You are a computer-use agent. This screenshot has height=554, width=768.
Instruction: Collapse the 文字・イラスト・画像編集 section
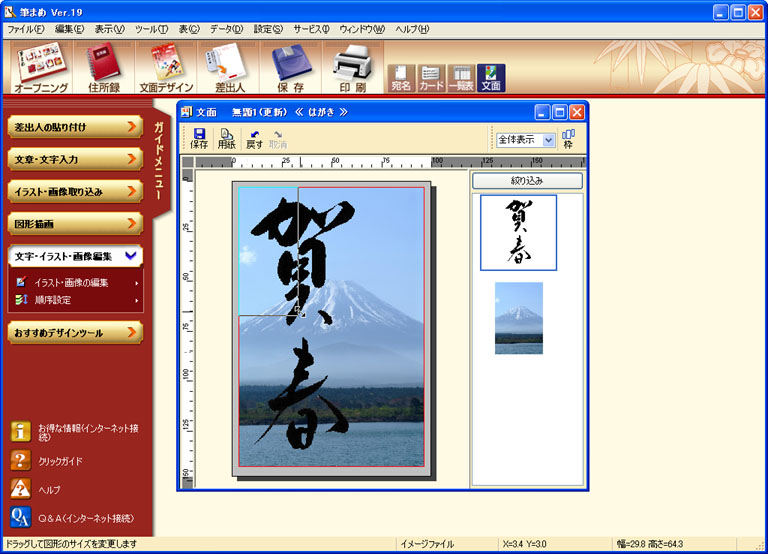coord(131,257)
